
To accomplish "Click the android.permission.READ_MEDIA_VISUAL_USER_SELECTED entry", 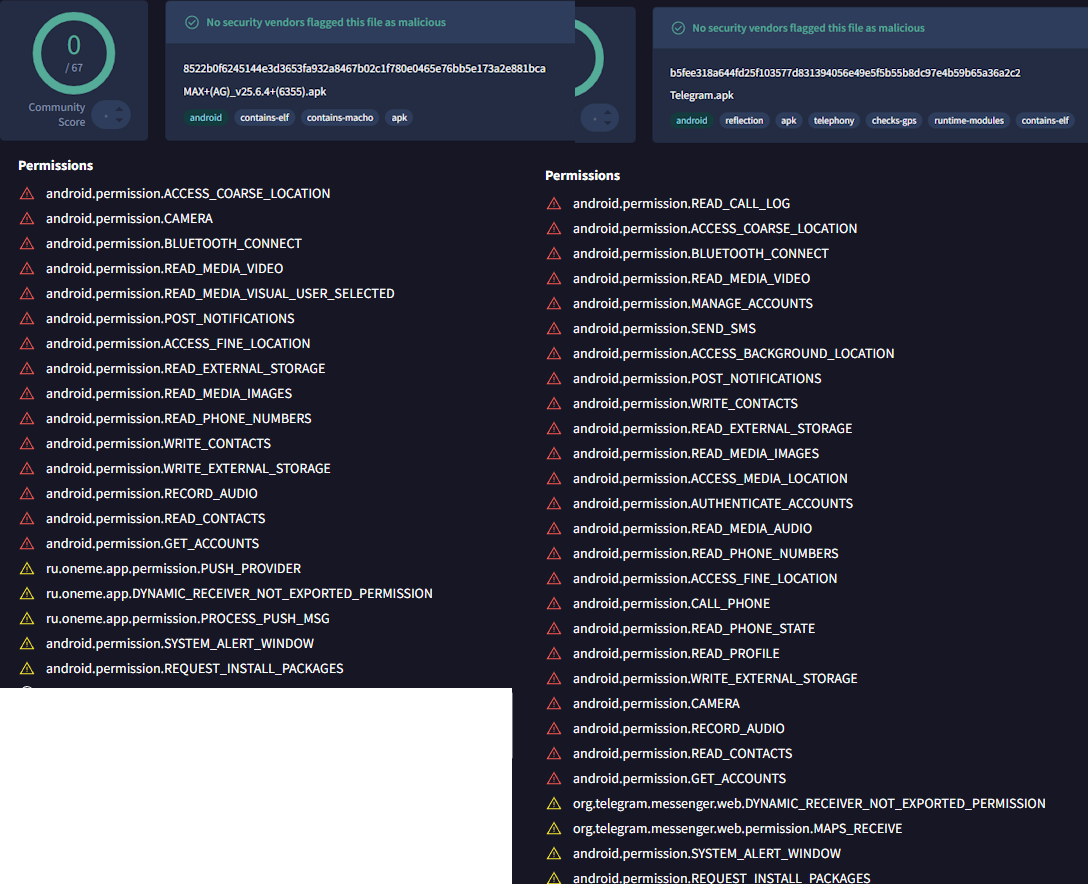I will pos(220,294).
